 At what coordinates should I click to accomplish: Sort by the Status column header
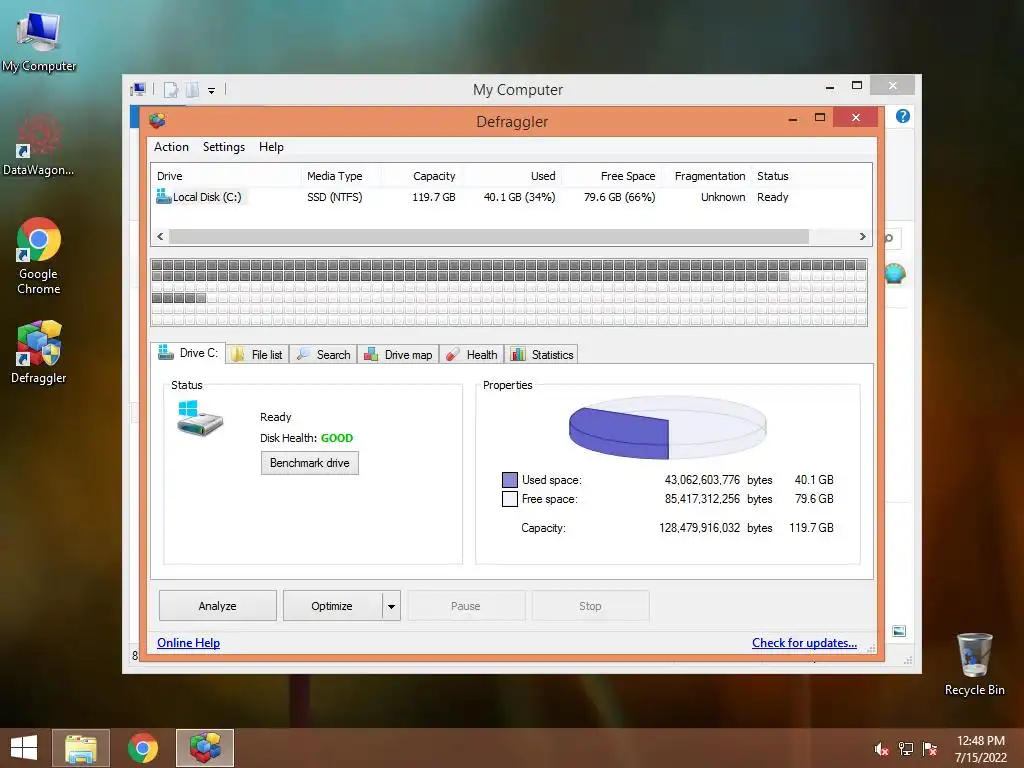coord(810,176)
